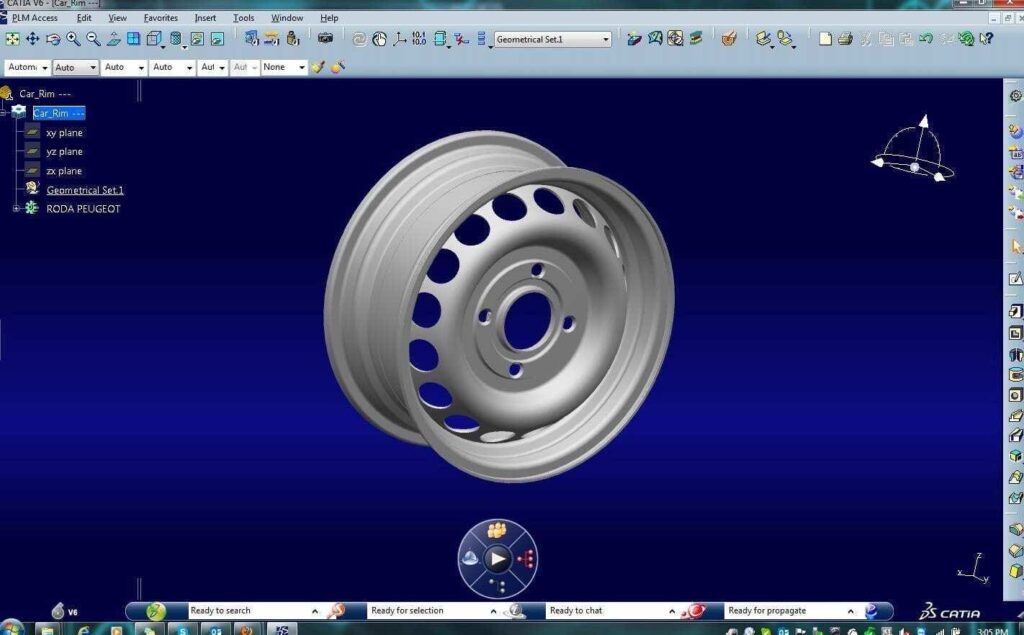Click the Ready for selection field
Image resolution: width=1024 pixels, height=635 pixels.
tap(428, 611)
